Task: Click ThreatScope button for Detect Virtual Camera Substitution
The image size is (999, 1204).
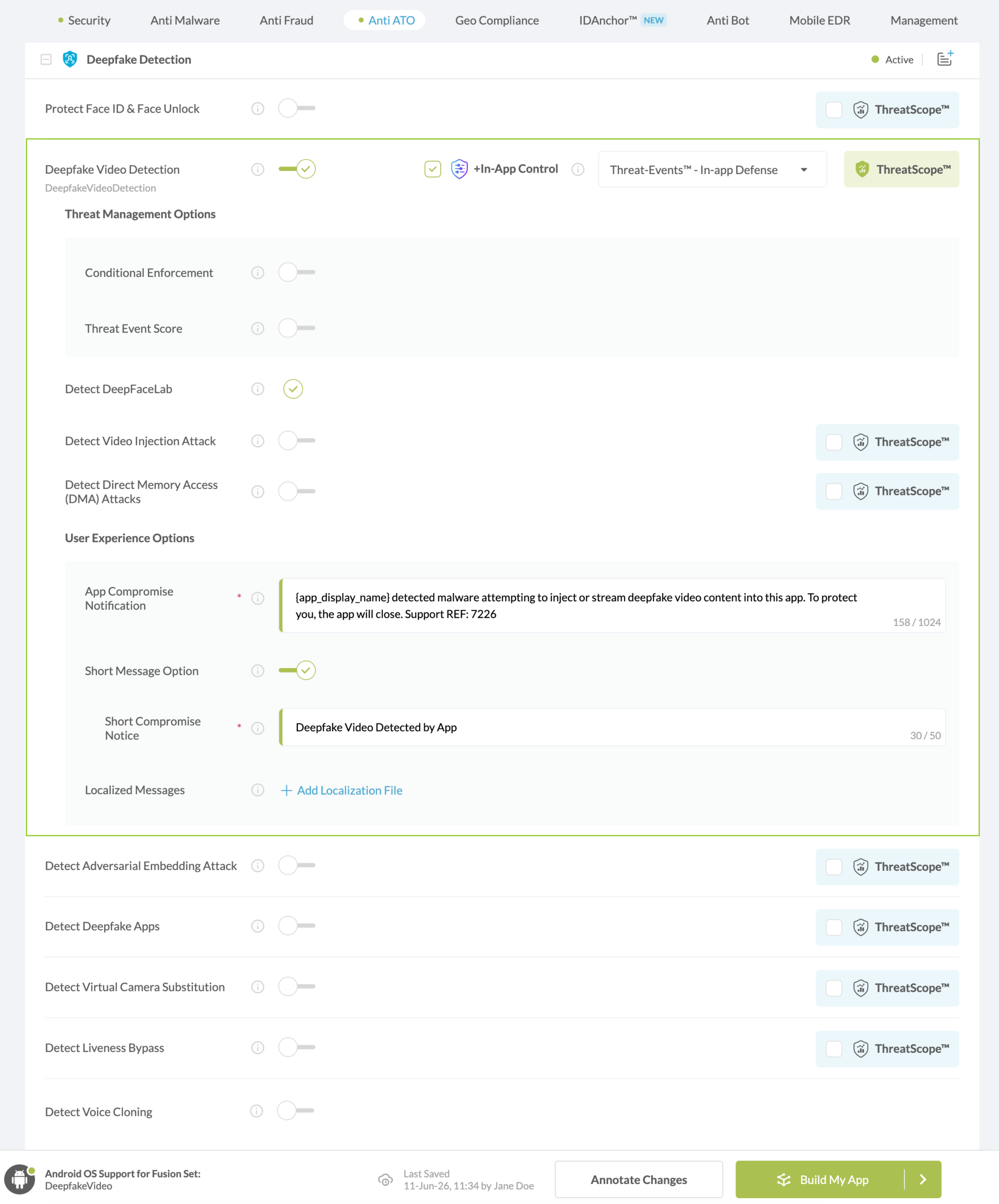Action: pyautogui.click(x=887, y=988)
